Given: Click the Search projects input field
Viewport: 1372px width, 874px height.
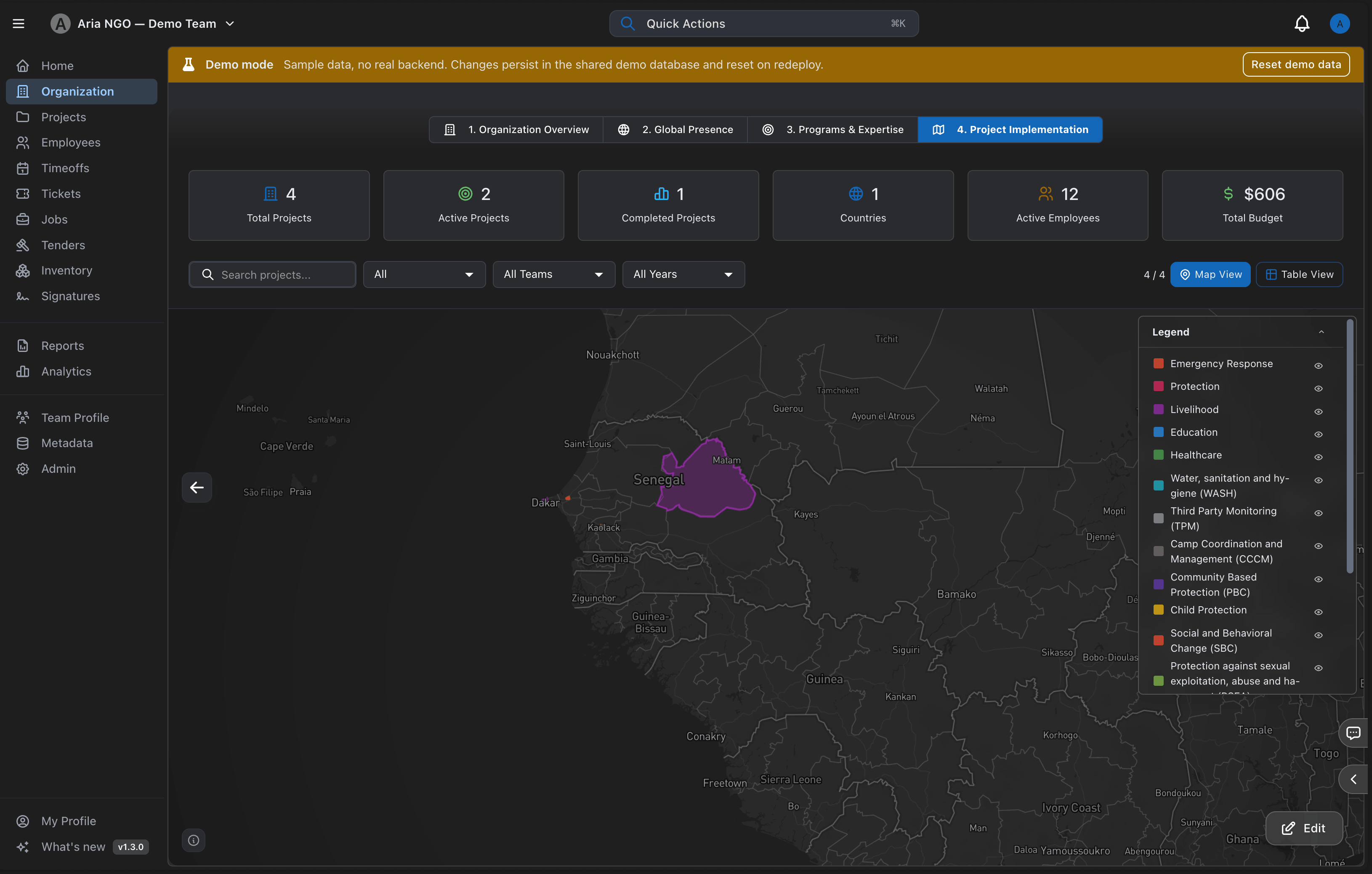Looking at the screenshot, I should point(272,274).
